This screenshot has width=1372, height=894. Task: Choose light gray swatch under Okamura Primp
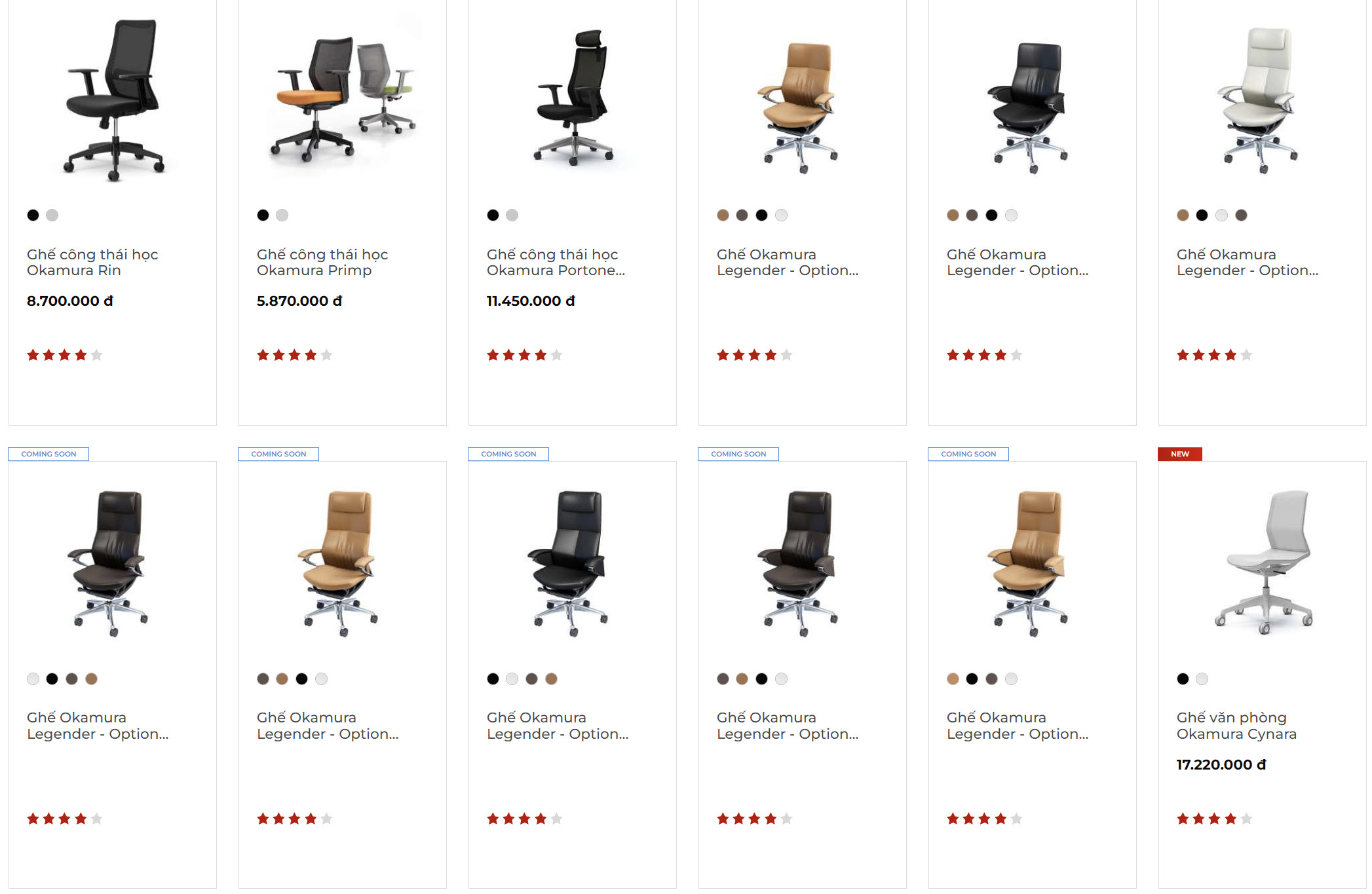coord(282,215)
